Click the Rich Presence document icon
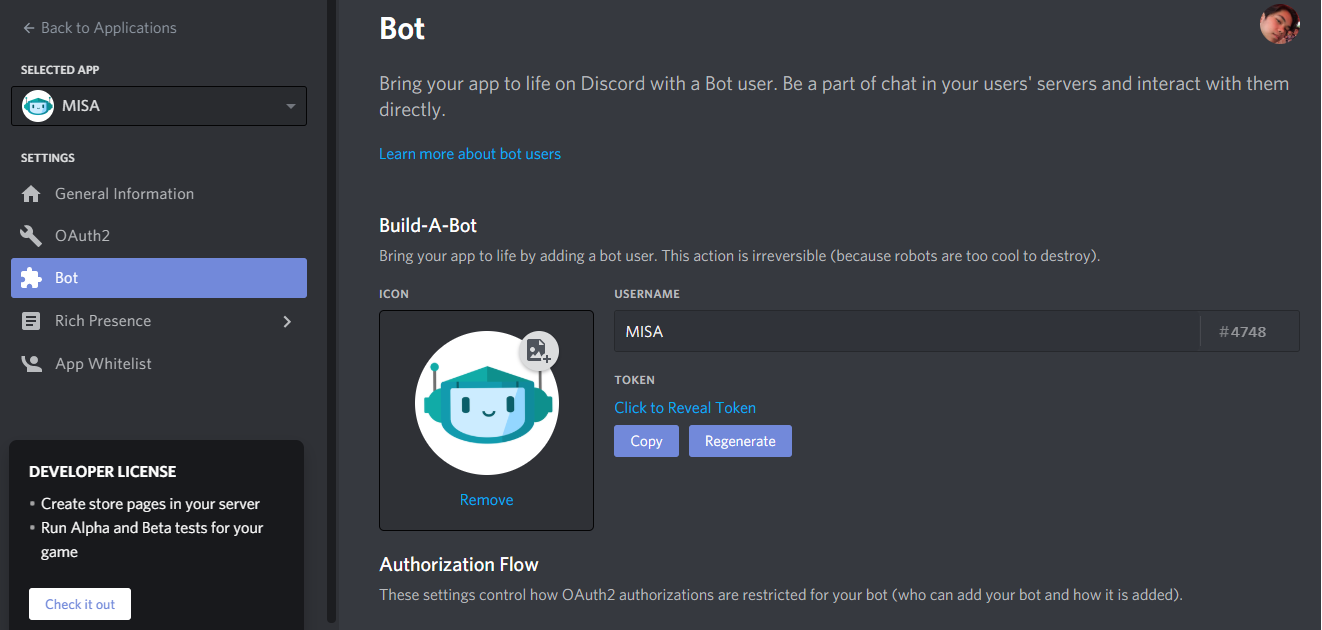 [31, 321]
